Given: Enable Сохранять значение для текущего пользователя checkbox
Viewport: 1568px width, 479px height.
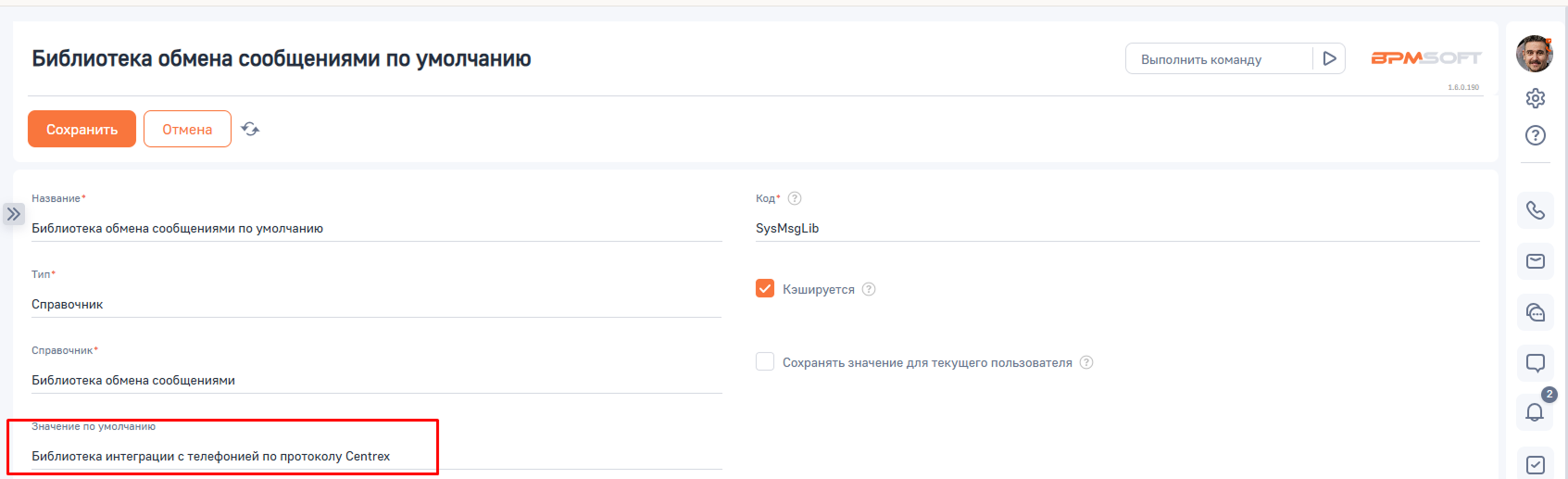Looking at the screenshot, I should point(765,362).
